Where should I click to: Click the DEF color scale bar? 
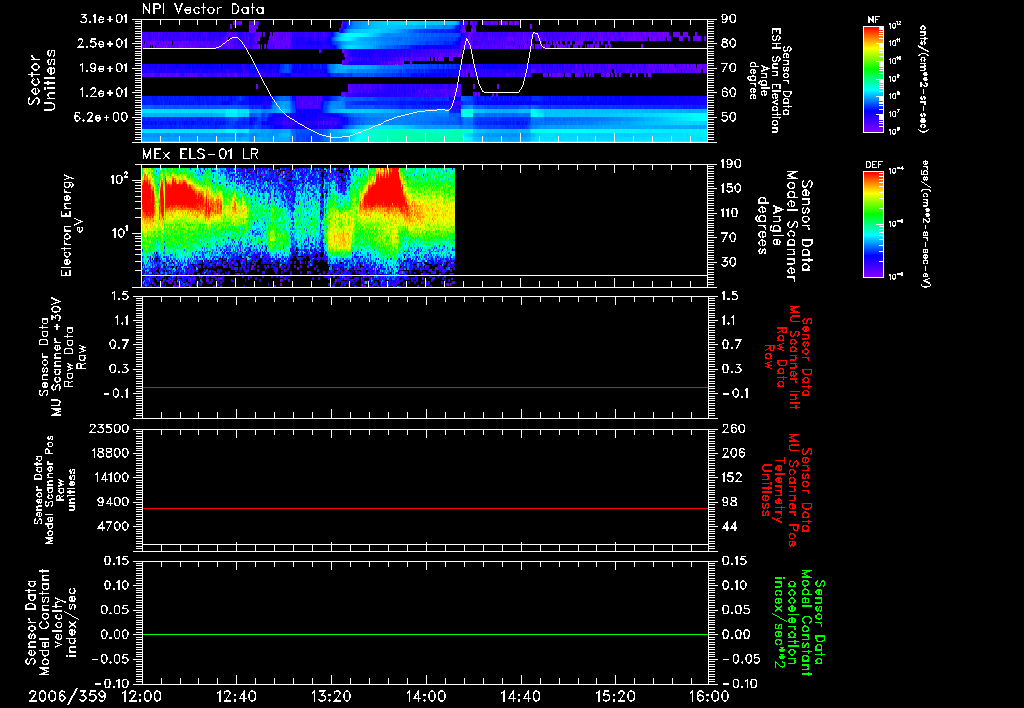(x=873, y=222)
